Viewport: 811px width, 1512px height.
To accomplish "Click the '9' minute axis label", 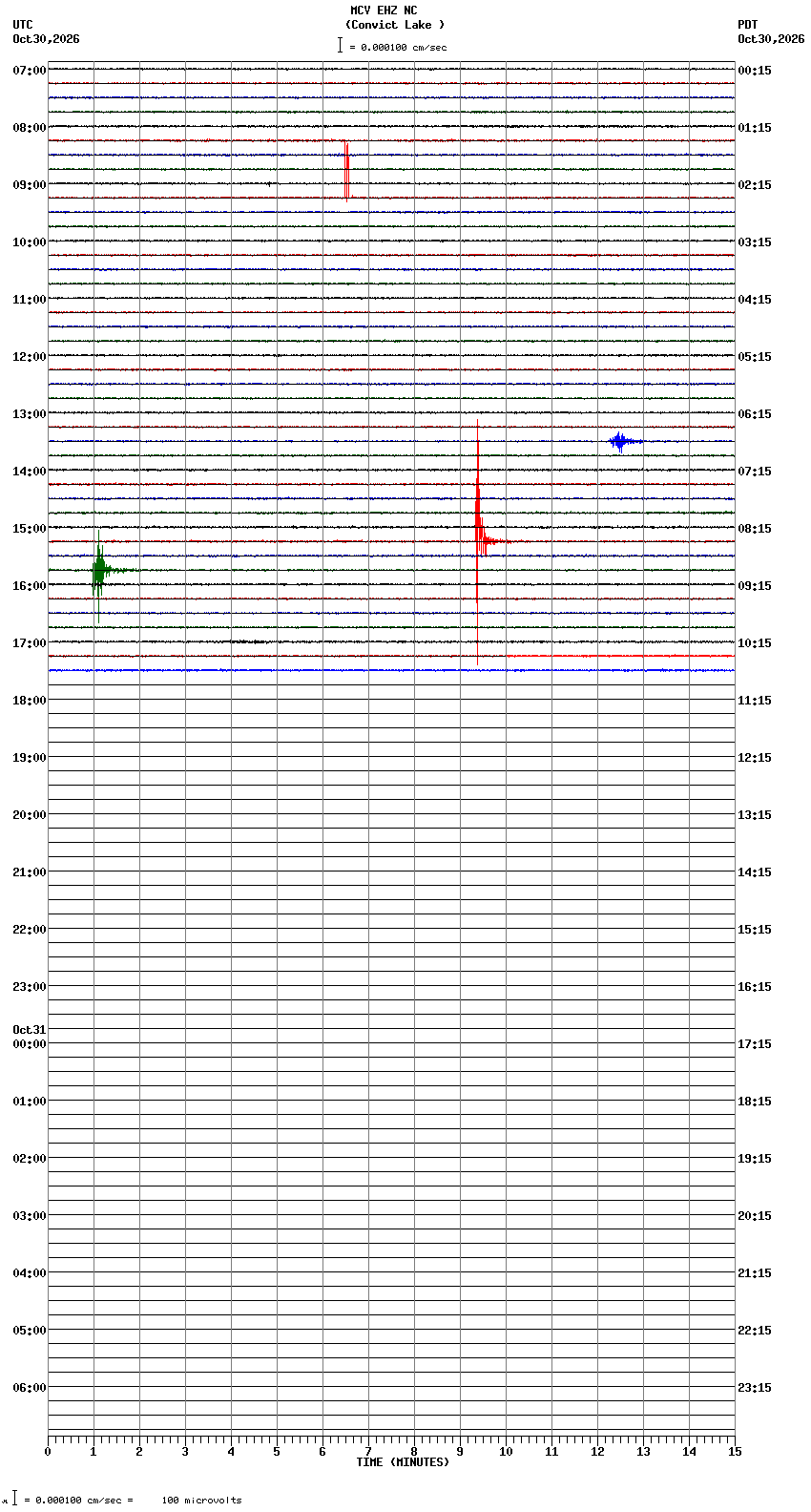I will (460, 1452).
